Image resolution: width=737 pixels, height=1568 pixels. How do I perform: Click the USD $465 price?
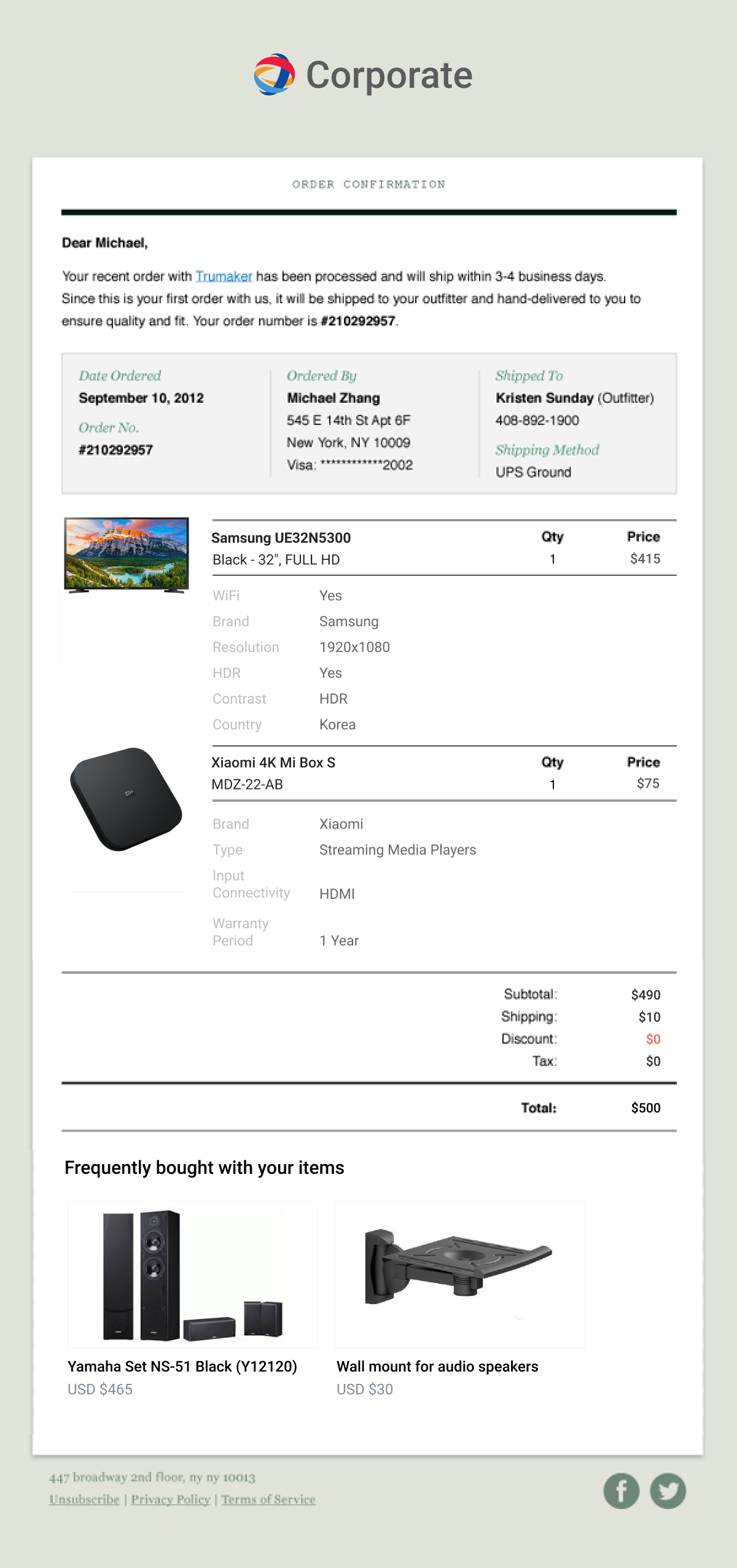100,1389
